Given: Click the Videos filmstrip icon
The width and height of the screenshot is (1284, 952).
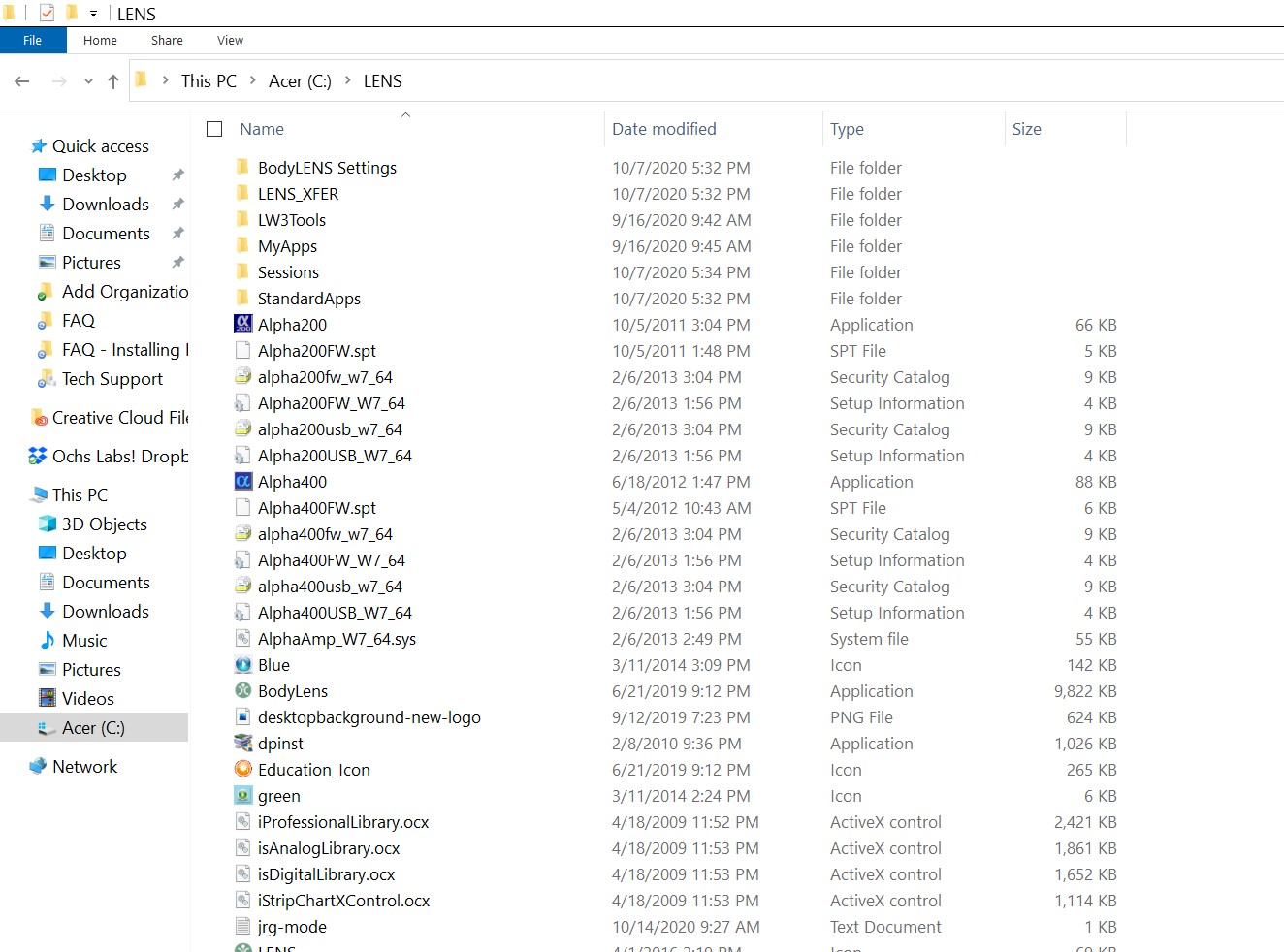Looking at the screenshot, I should point(47,698).
